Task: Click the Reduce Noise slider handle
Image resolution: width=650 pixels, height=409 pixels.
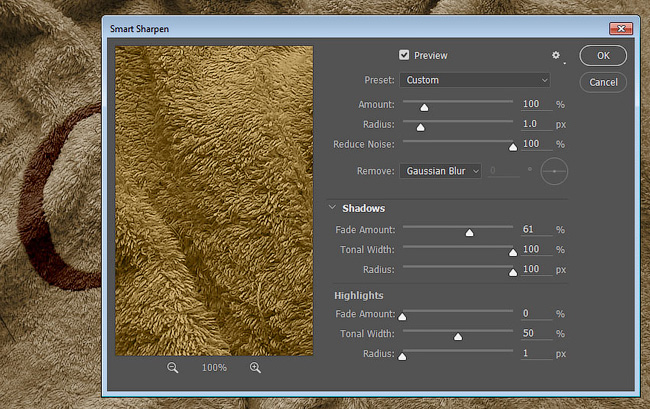Action: click(x=513, y=147)
